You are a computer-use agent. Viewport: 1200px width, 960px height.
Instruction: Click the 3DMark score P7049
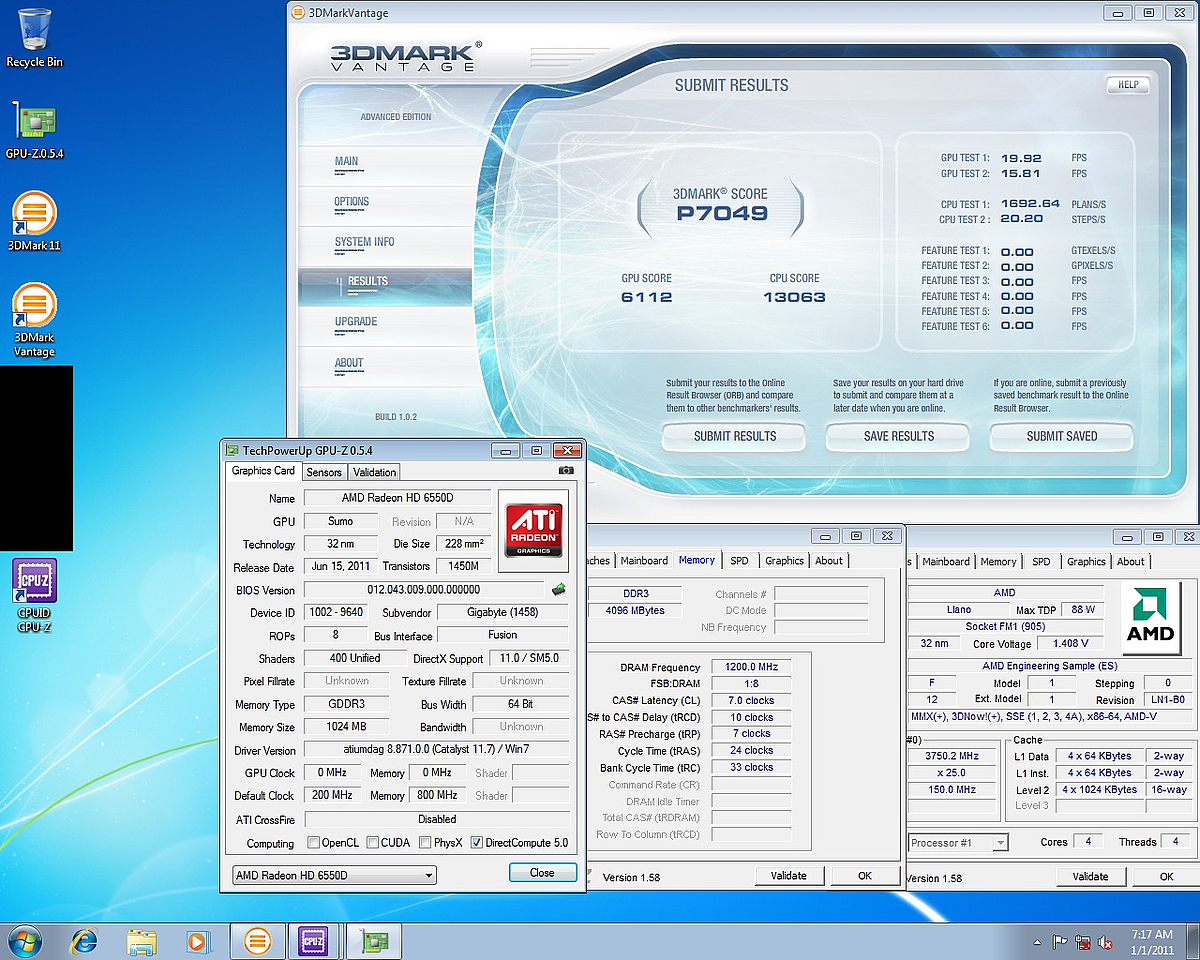(x=722, y=213)
